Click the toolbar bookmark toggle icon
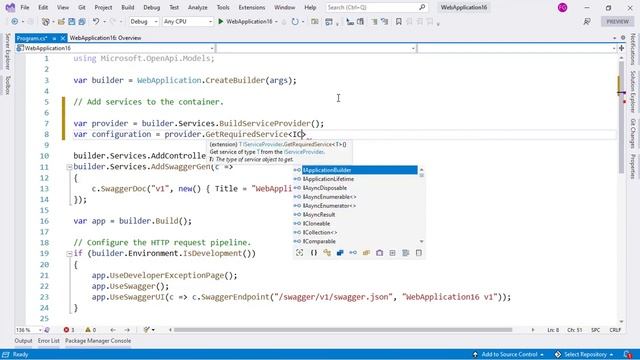The image size is (640, 360). point(399,21)
